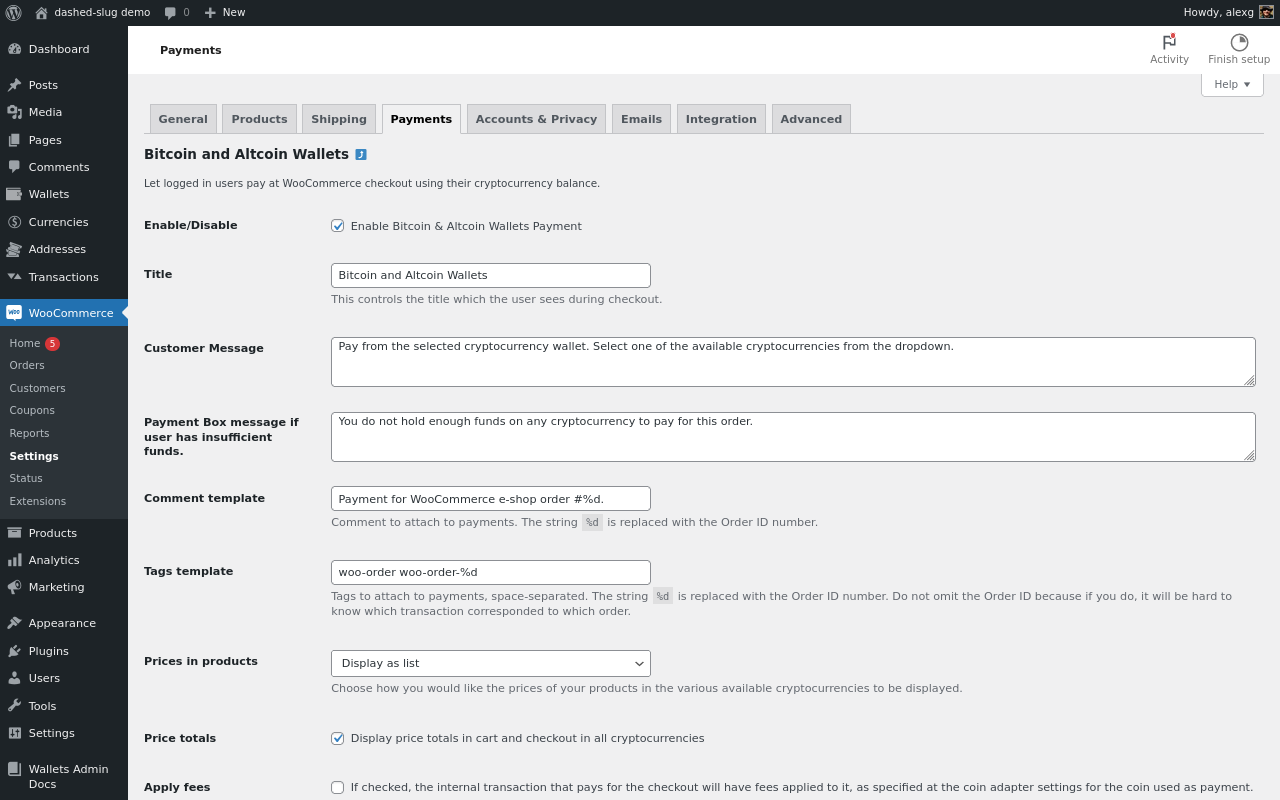Click the Marketing megaphone icon
The height and width of the screenshot is (800, 1280).
point(14,587)
